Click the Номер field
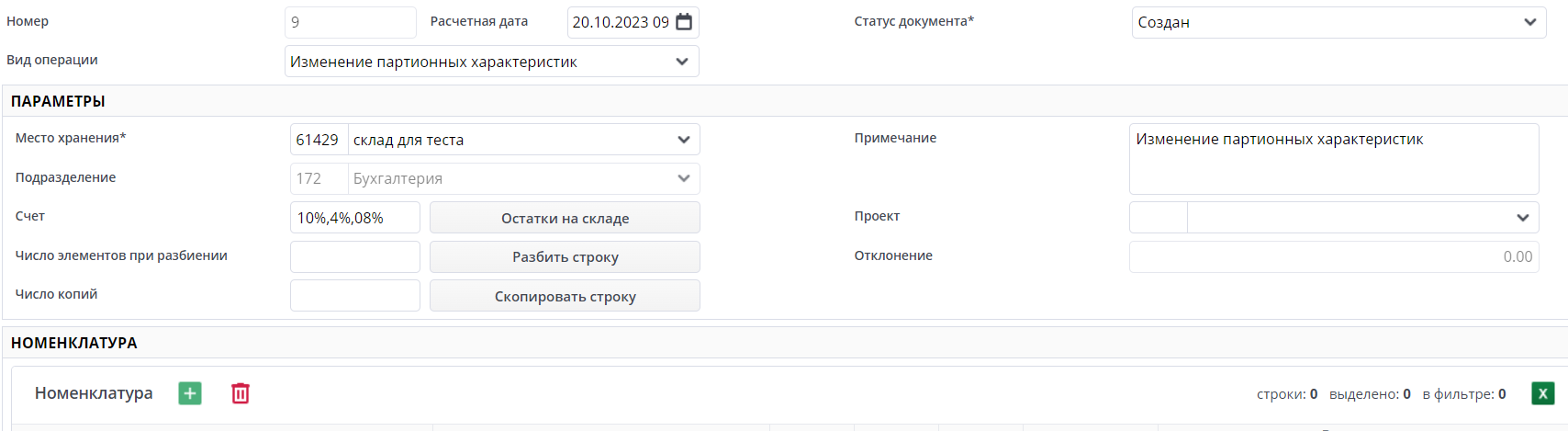This screenshot has height=431, width=1568. [x=350, y=22]
